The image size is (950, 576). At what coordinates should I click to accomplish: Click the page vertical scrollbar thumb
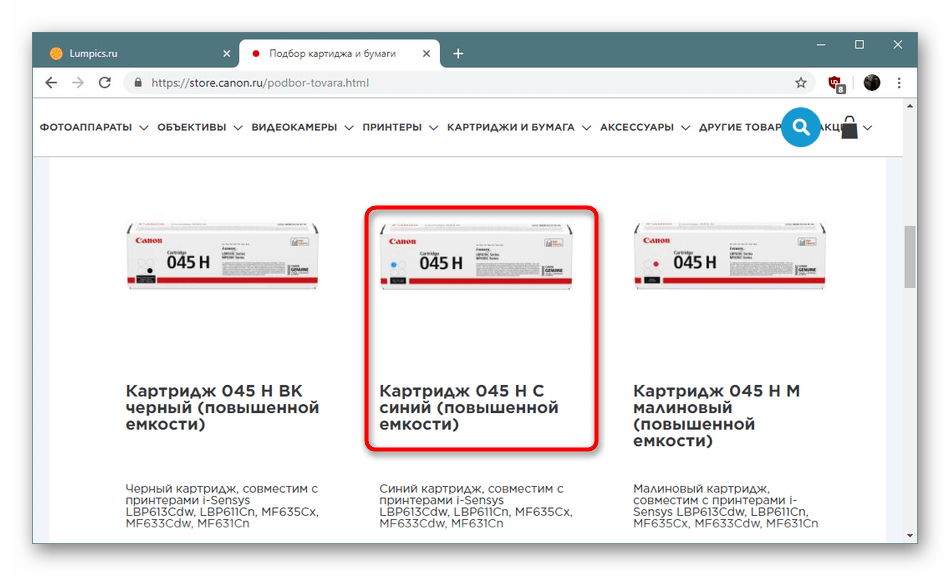point(909,257)
